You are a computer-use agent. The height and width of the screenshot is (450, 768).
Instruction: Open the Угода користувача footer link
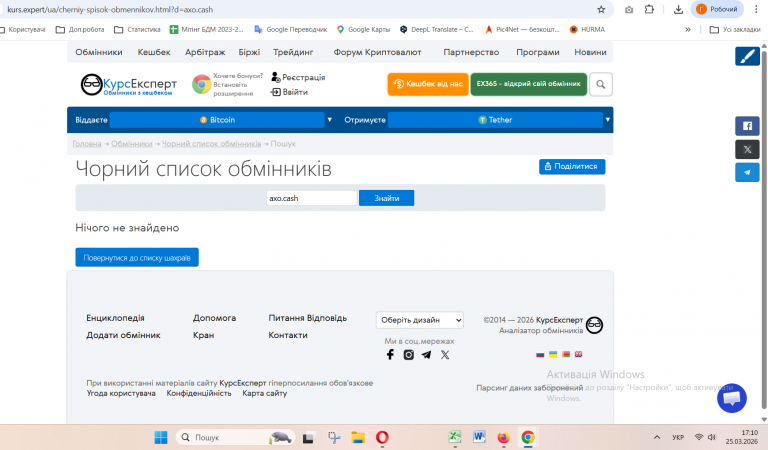pyautogui.click(x=121, y=393)
